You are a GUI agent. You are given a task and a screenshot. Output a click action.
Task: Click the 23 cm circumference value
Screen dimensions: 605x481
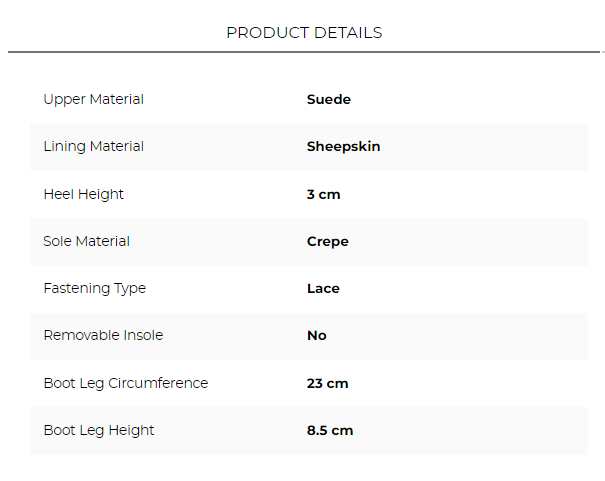(327, 383)
